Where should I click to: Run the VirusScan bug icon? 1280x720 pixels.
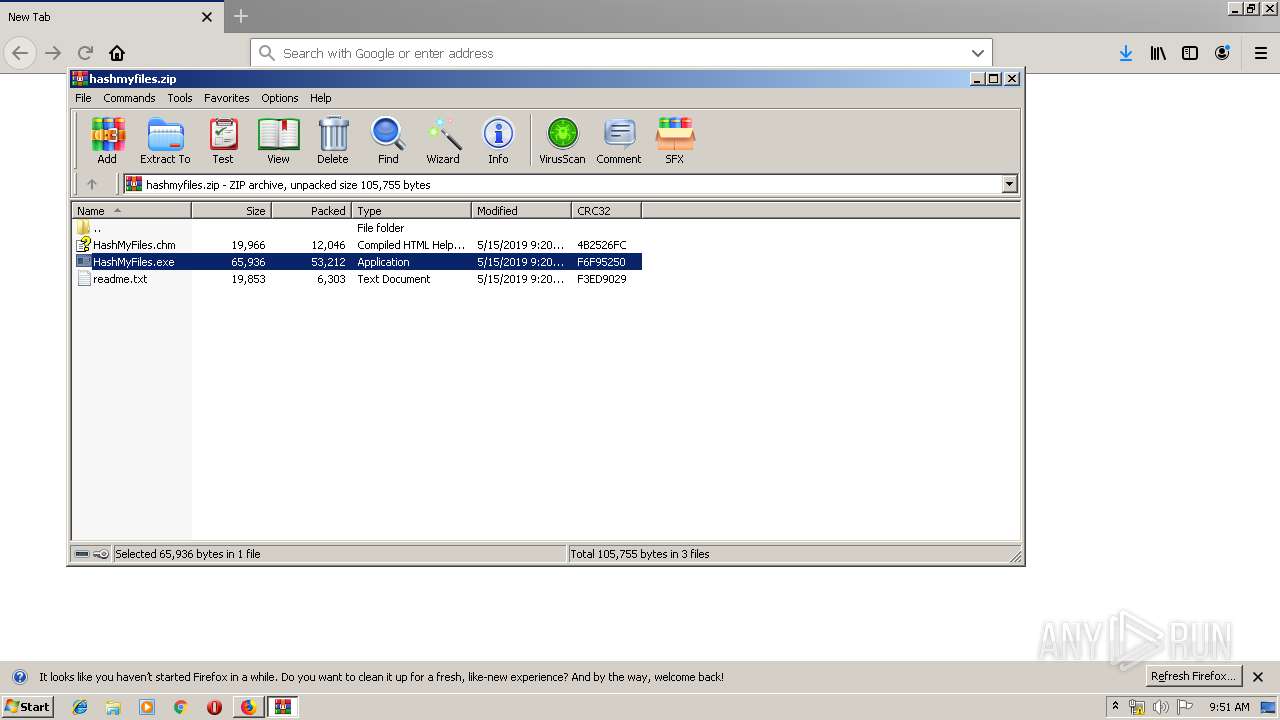(x=562, y=140)
